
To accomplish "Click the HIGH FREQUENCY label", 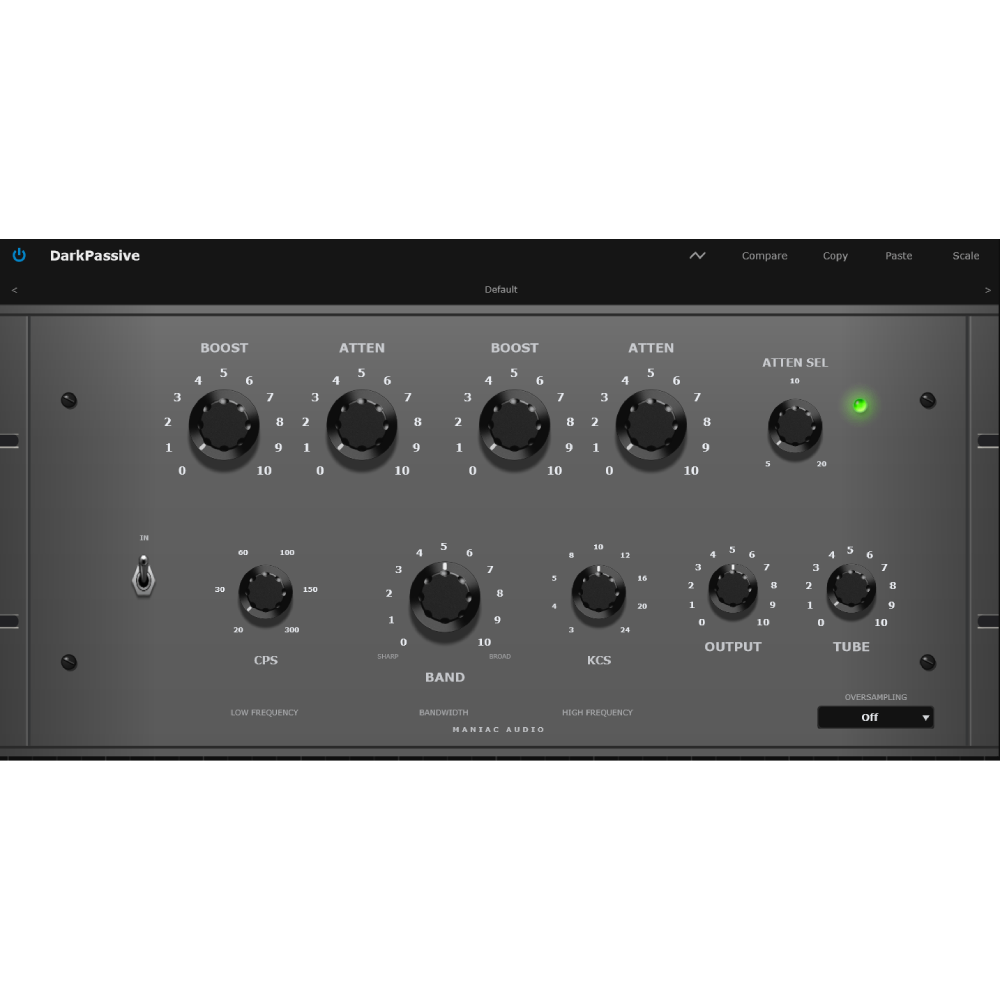I will tap(597, 712).
